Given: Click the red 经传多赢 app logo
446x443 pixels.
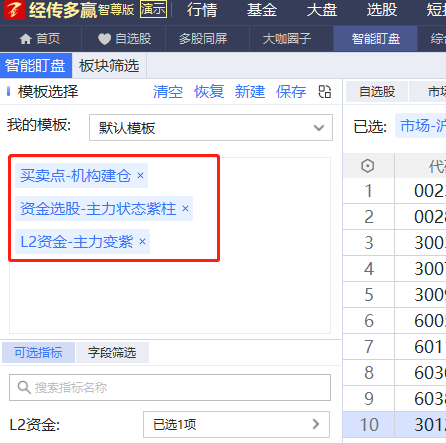Looking at the screenshot, I should 14,10.
